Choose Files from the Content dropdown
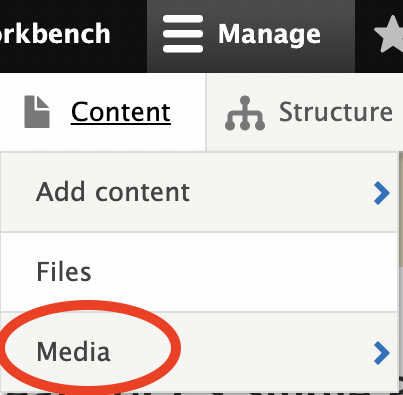This screenshot has height=395, width=403. (63, 272)
